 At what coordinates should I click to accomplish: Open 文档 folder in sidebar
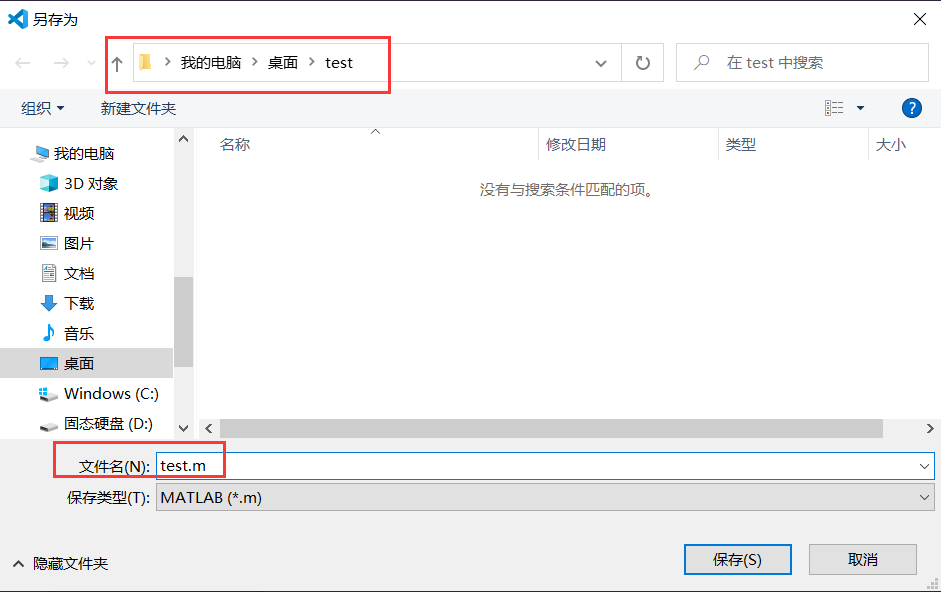pyautogui.click(x=79, y=274)
